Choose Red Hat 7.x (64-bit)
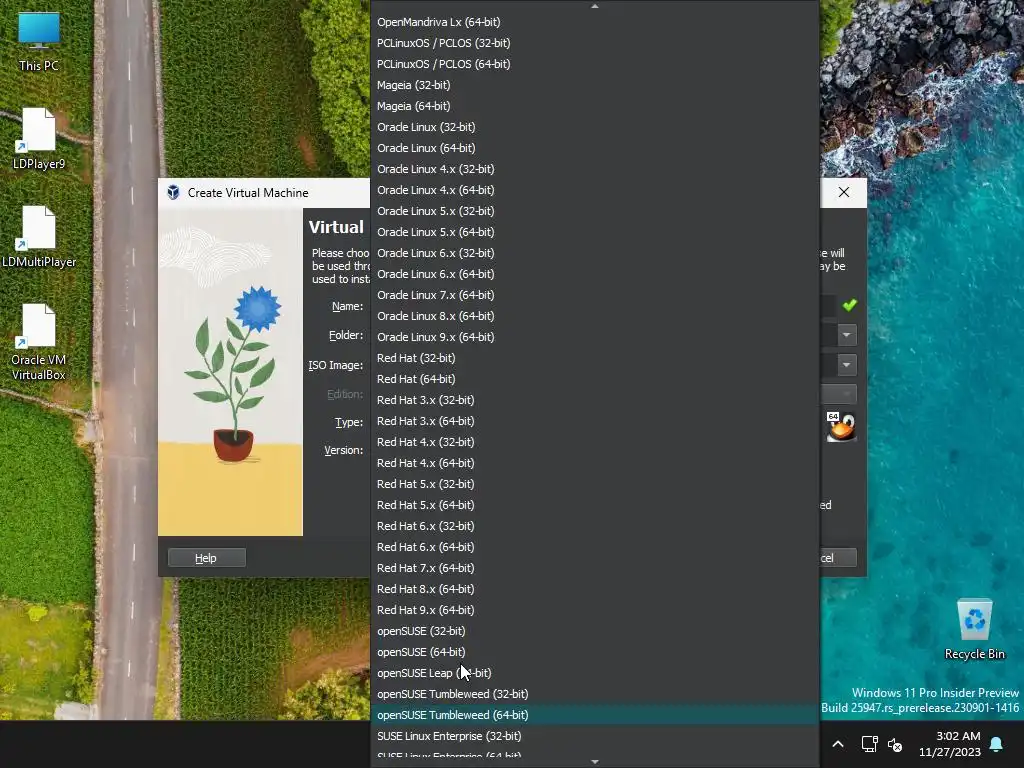 (x=594, y=568)
